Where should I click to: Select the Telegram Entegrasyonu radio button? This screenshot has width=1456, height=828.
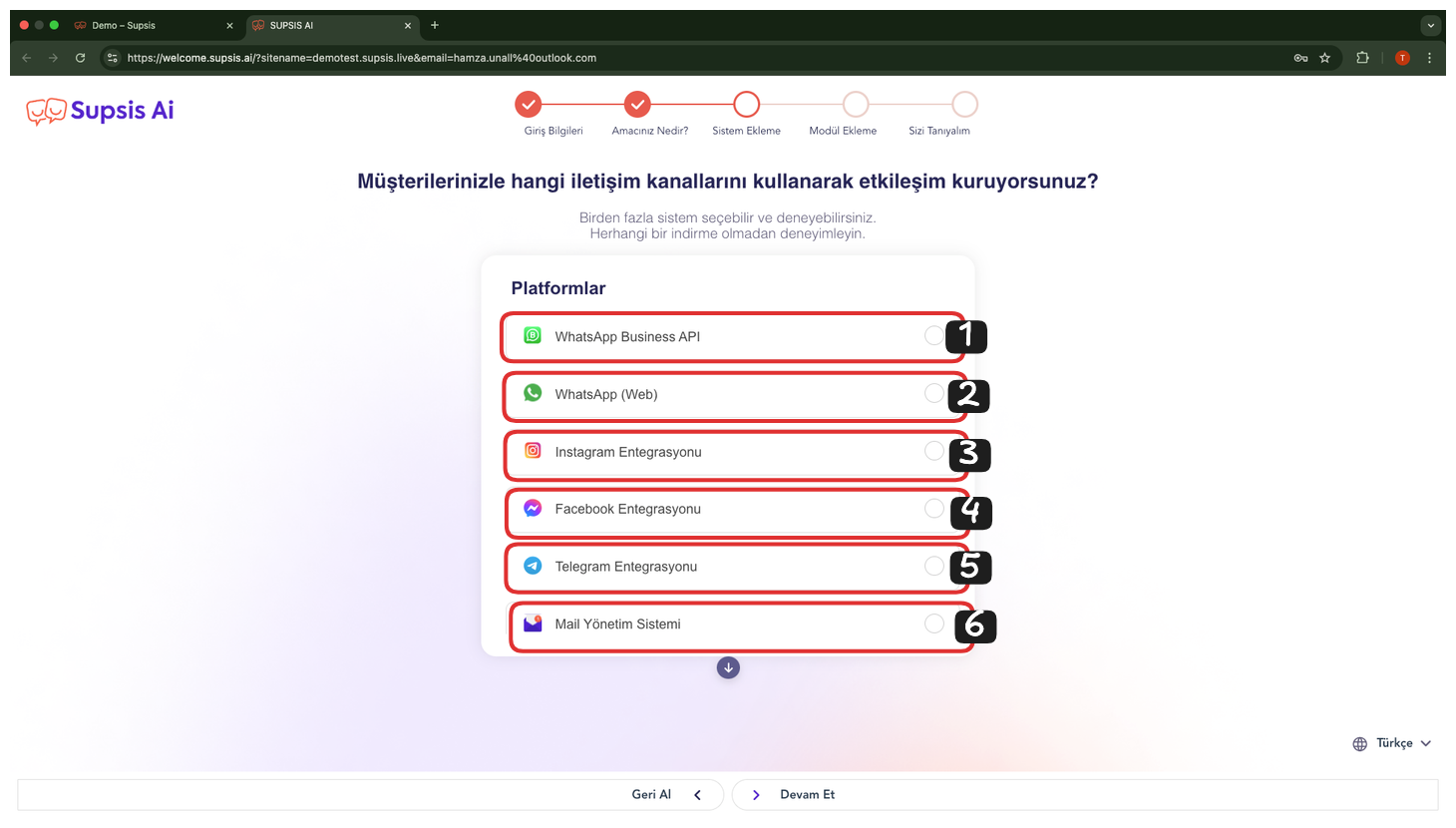coord(933,566)
